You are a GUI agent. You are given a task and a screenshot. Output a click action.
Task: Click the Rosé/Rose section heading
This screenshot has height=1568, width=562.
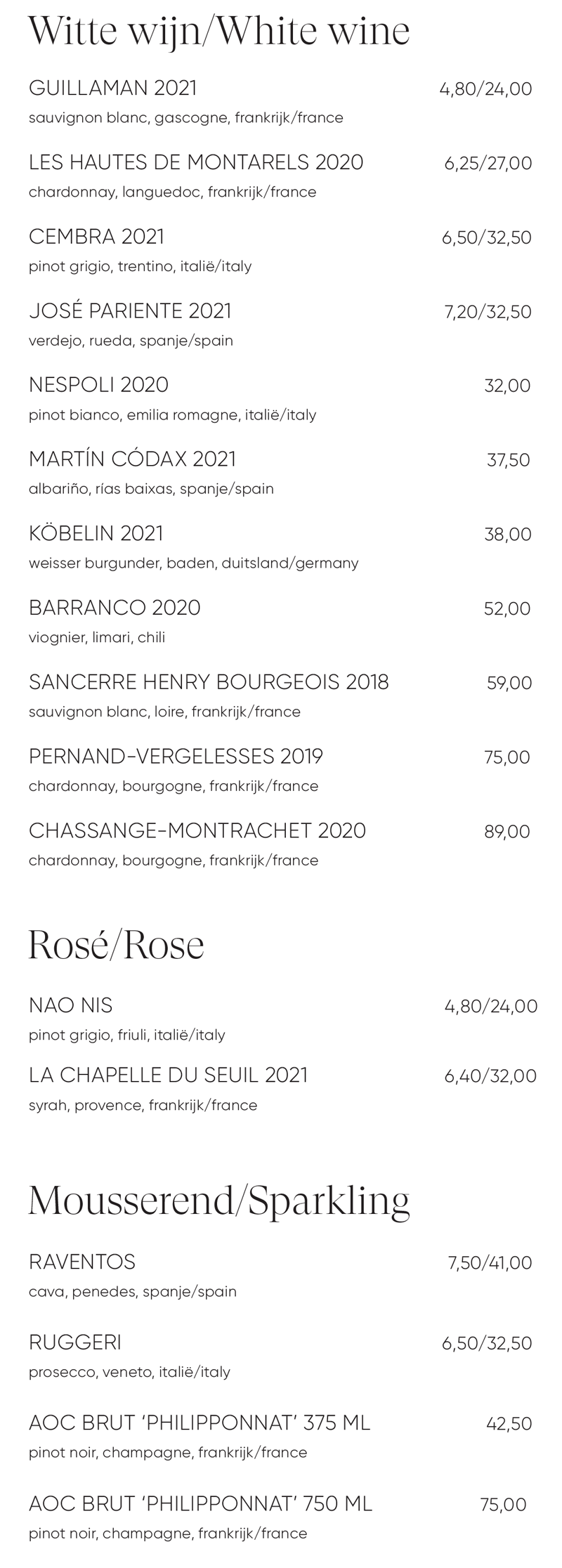pos(117,944)
